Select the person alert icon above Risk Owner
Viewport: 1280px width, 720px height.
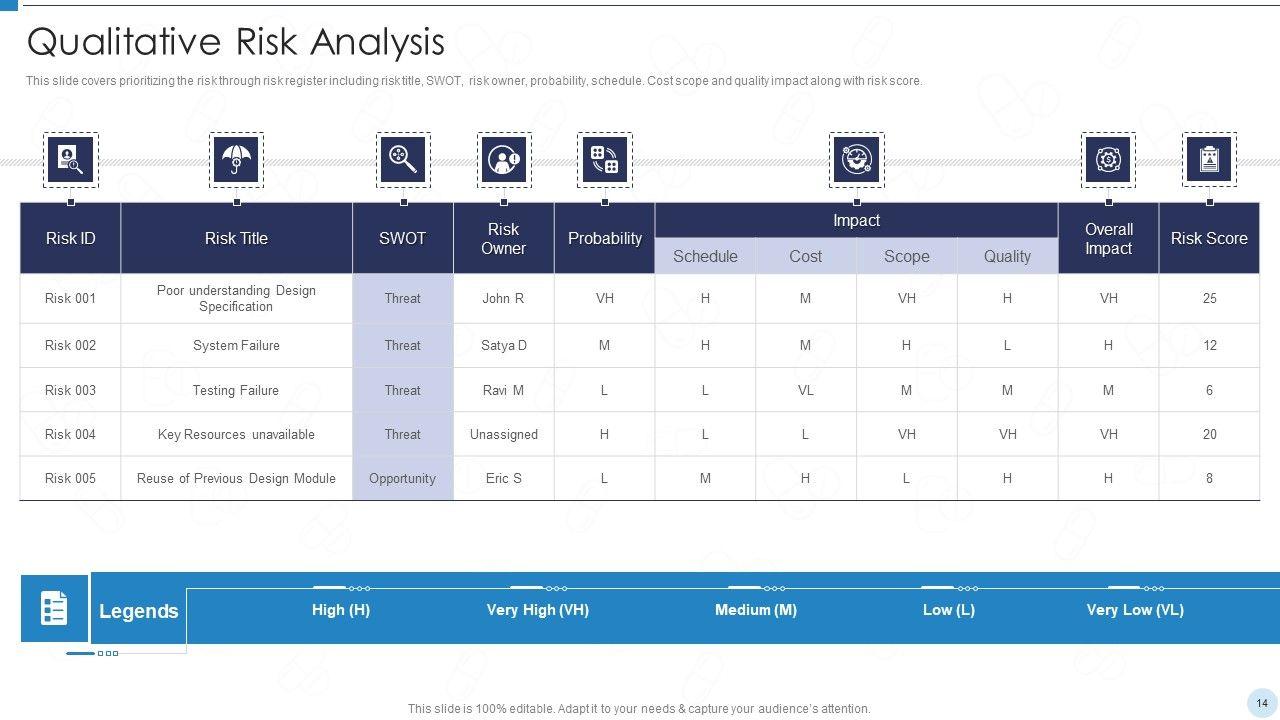(503, 160)
